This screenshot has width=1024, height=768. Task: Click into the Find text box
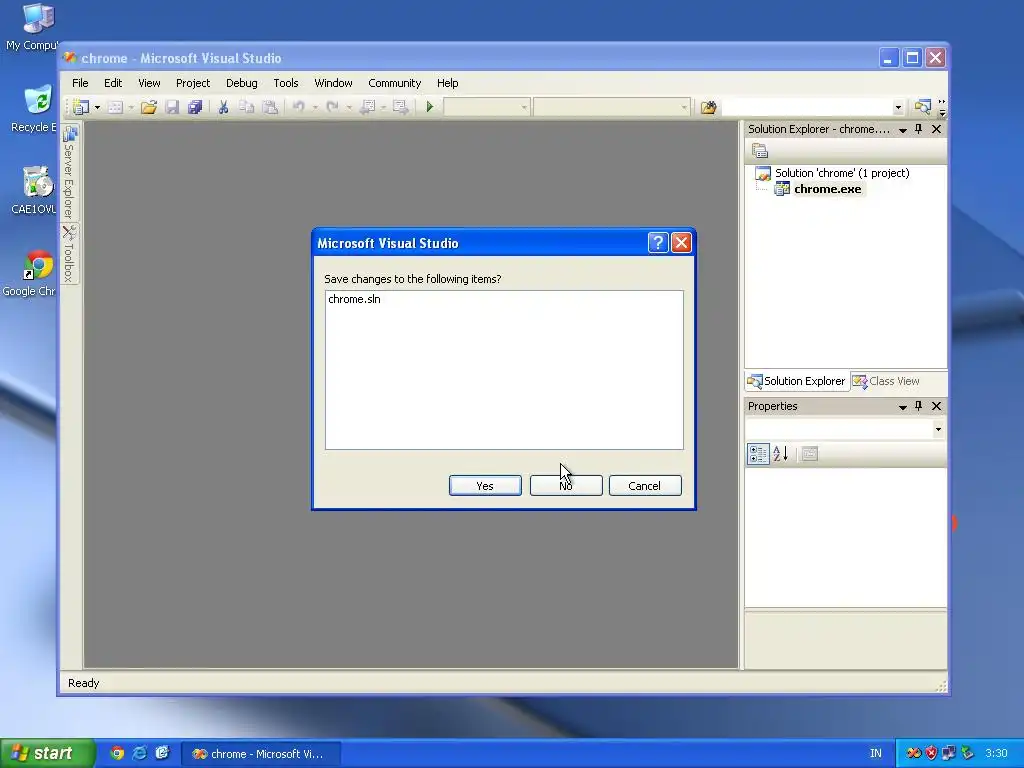[807, 107]
